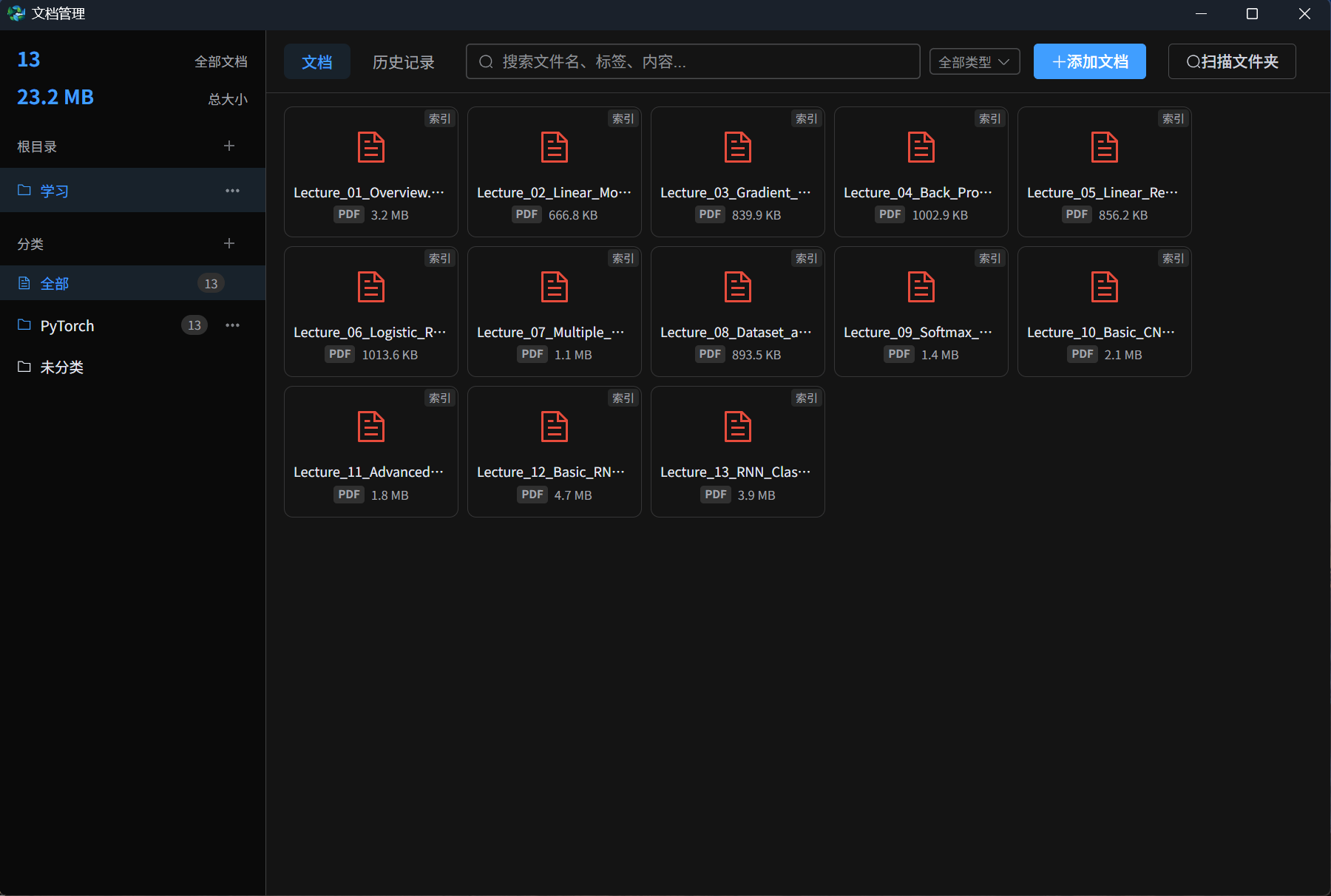Screen dimensions: 1331x896
Task: Select the 未分类 category
Action: click(x=133, y=367)
